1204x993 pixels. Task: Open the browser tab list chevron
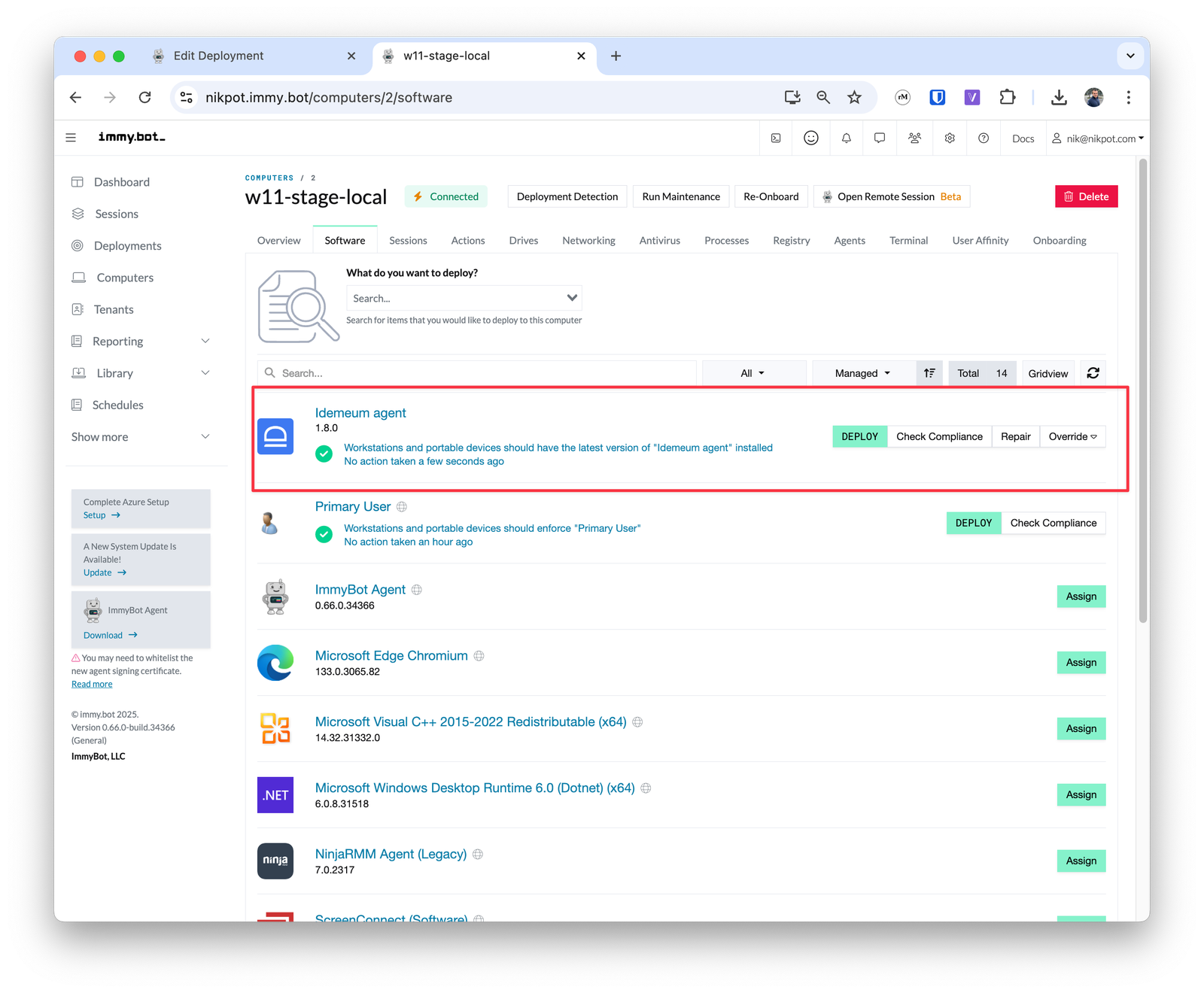pyautogui.click(x=1130, y=56)
